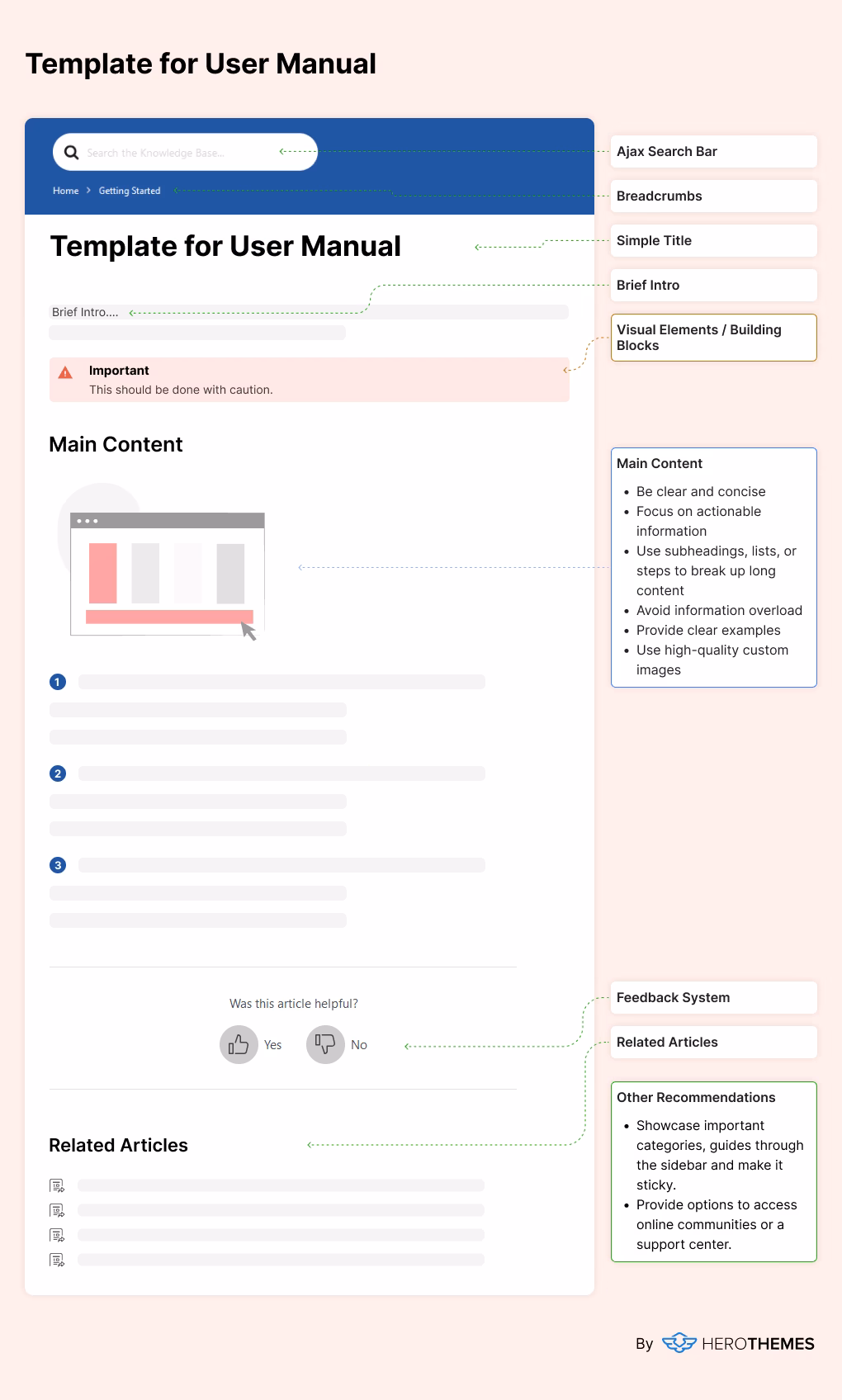
Task: Click the step 2 number badge
Action: tap(58, 773)
